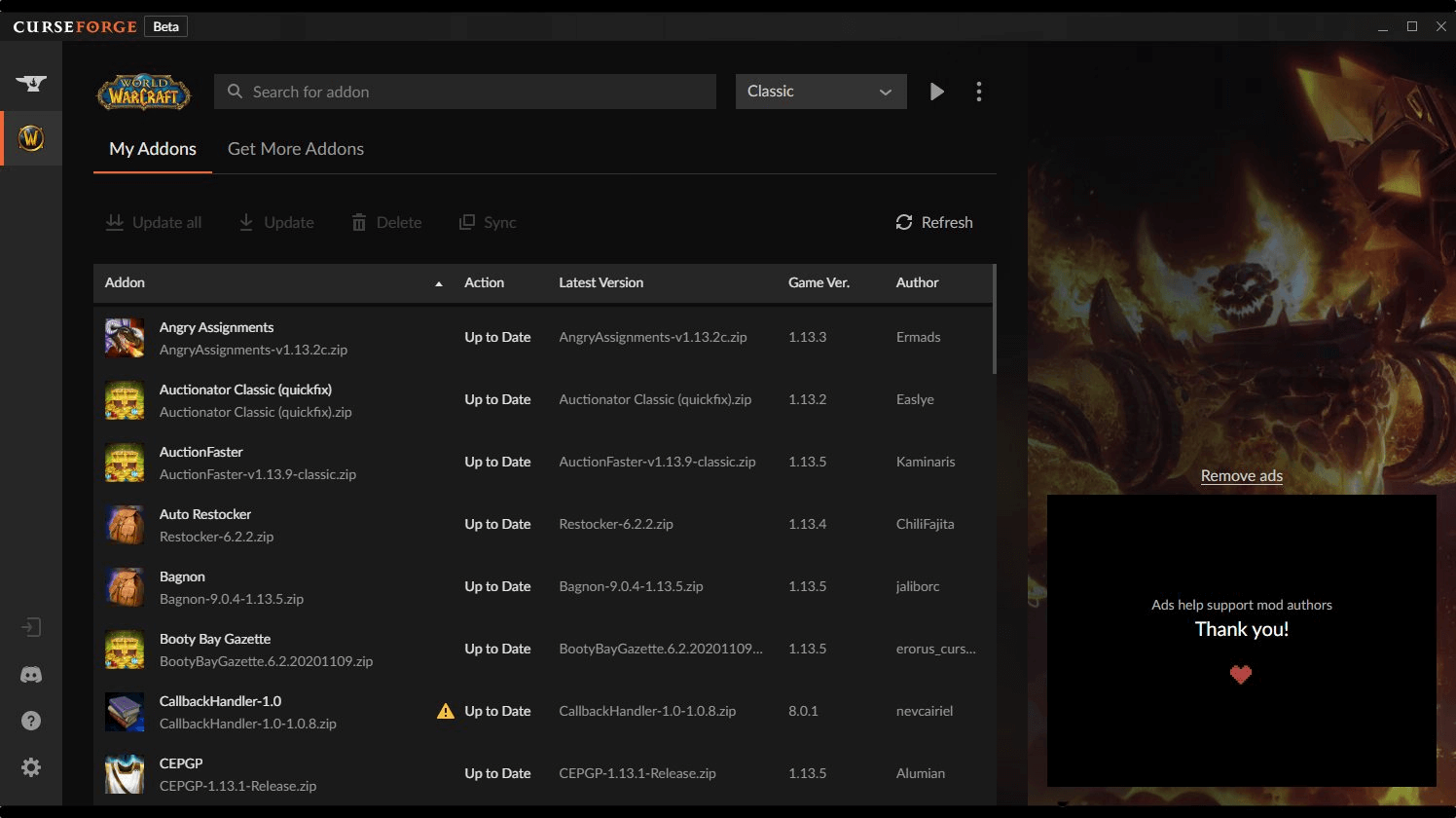This screenshot has height=818, width=1456.
Task: Click latest version CEPGP-1.13.1-Release.zip
Action: click(x=637, y=773)
